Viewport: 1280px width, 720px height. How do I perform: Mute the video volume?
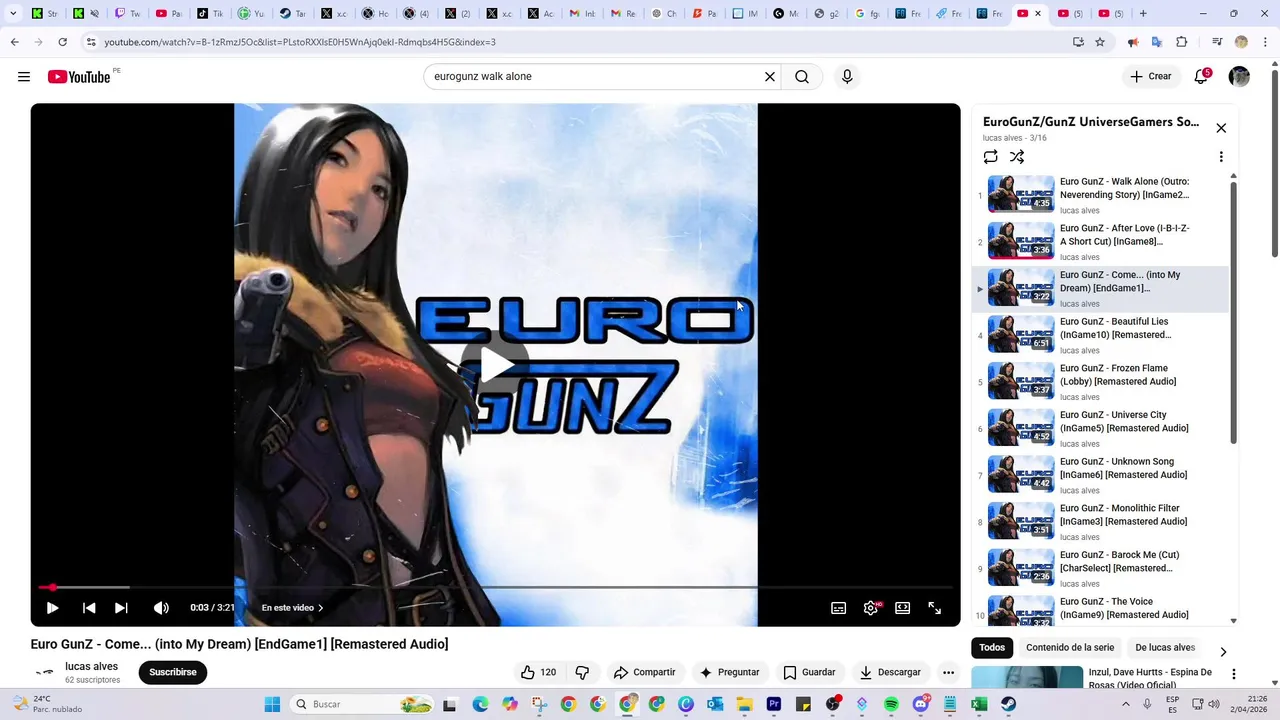point(161,608)
